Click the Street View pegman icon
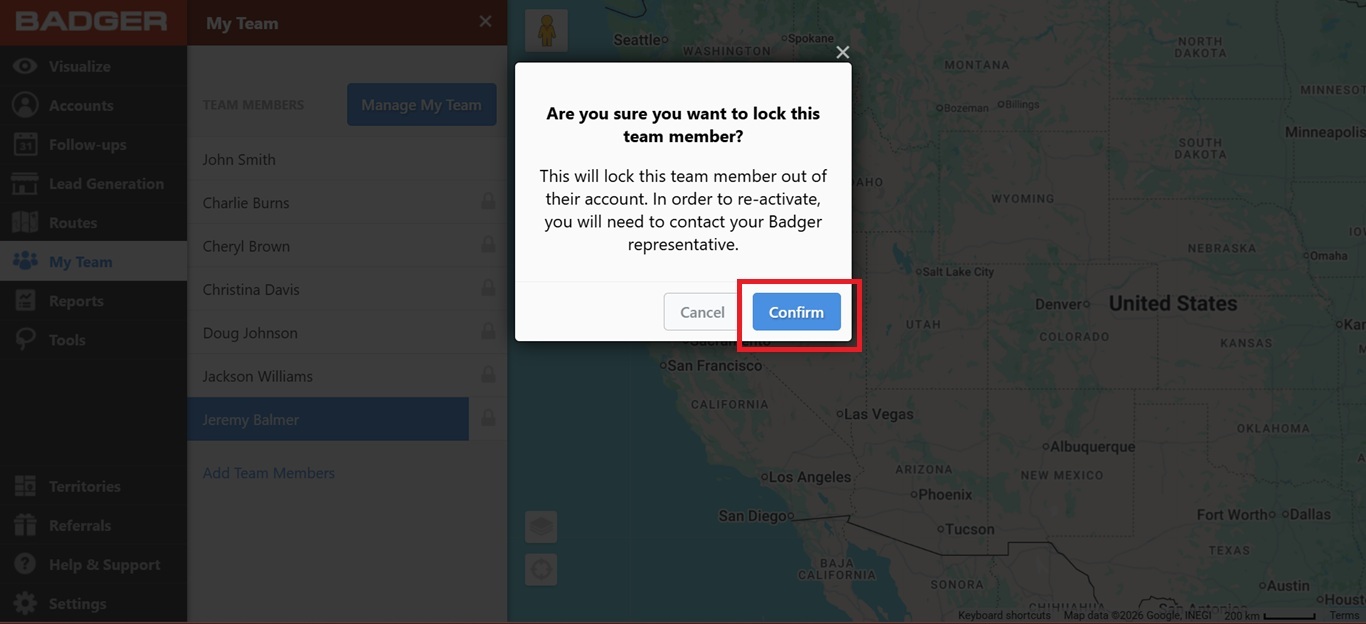The width and height of the screenshot is (1366, 624). pos(546,30)
